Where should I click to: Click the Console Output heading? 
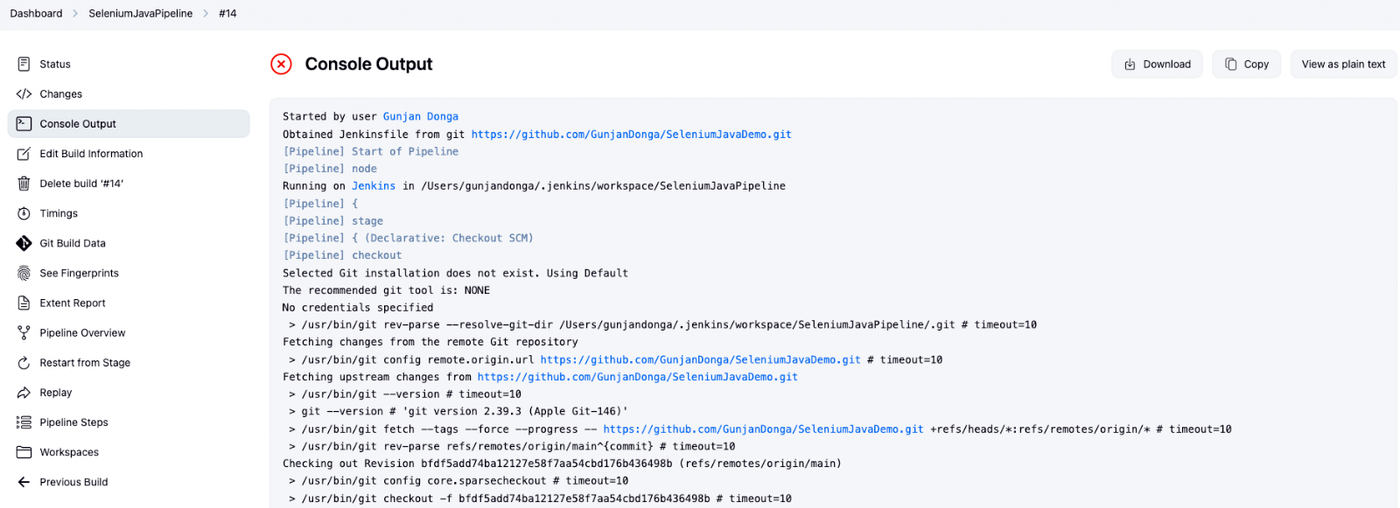[369, 64]
